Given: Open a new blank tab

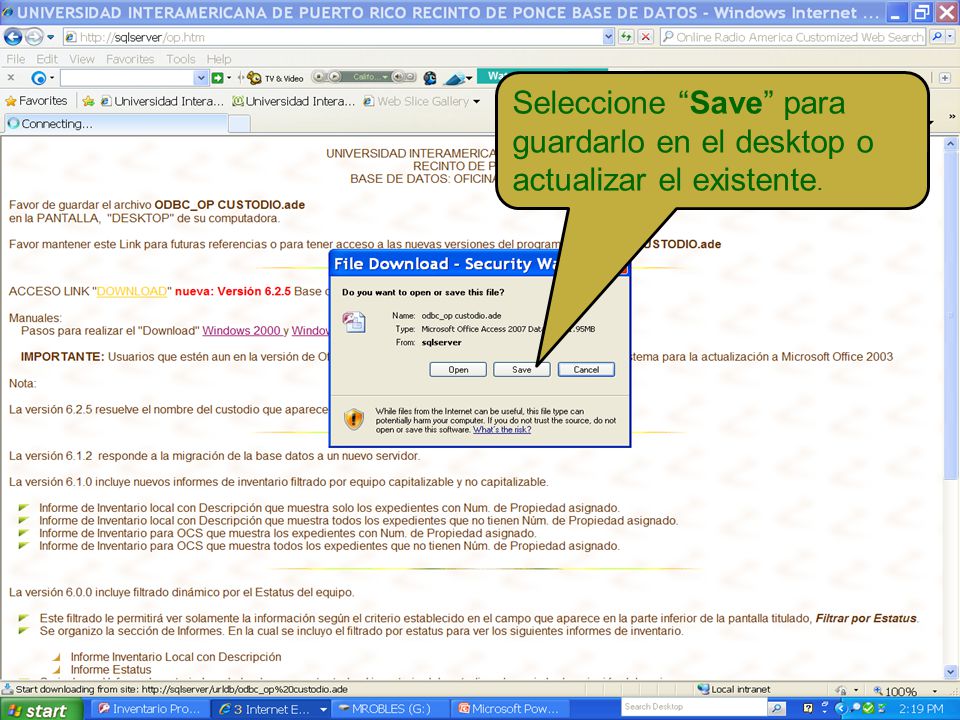Looking at the screenshot, I should coord(239,124).
